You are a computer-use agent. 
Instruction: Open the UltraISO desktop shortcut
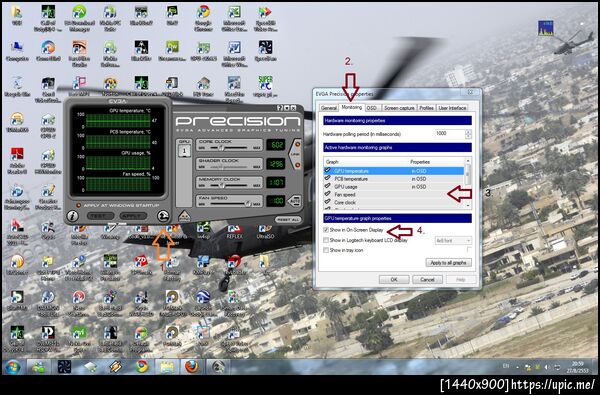[x=265, y=231]
